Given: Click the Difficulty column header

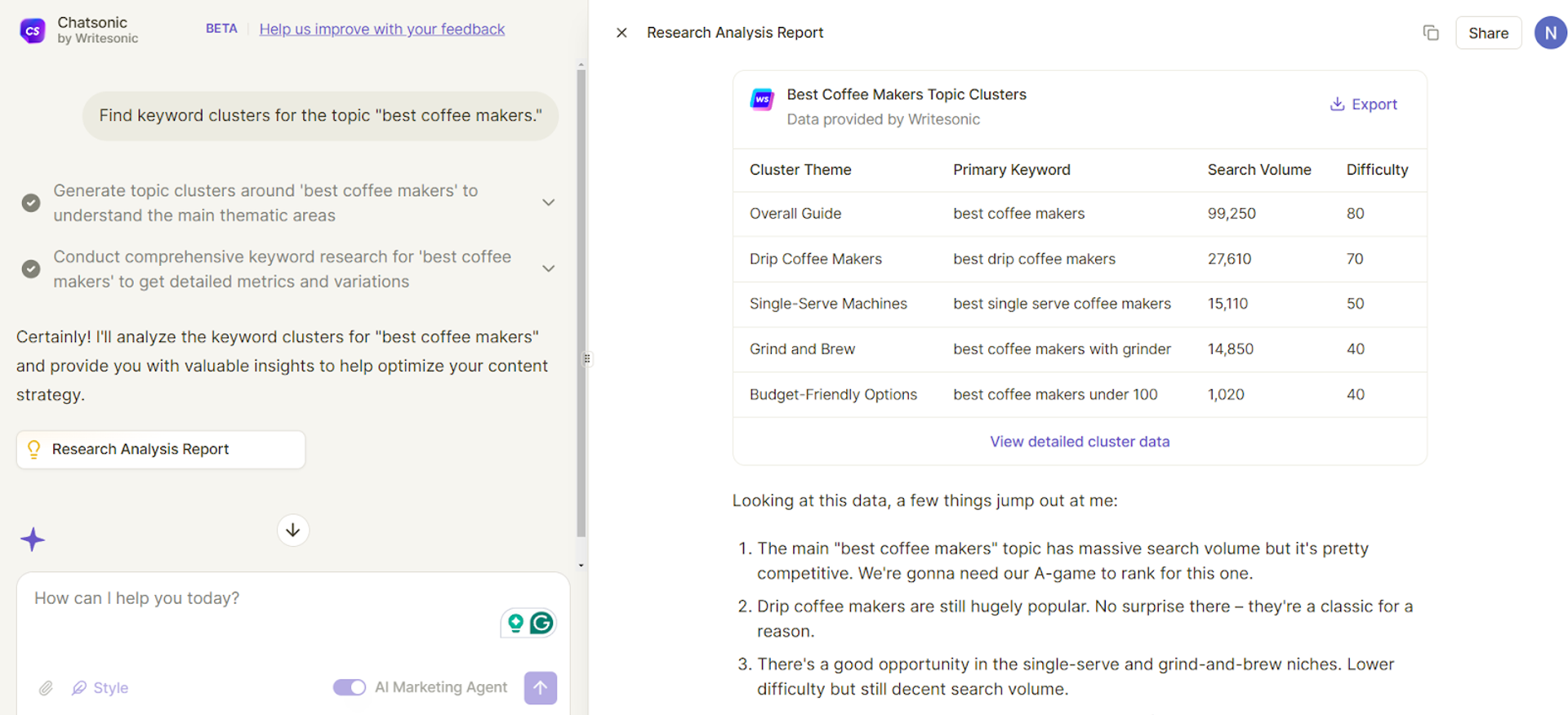Looking at the screenshot, I should (1377, 170).
